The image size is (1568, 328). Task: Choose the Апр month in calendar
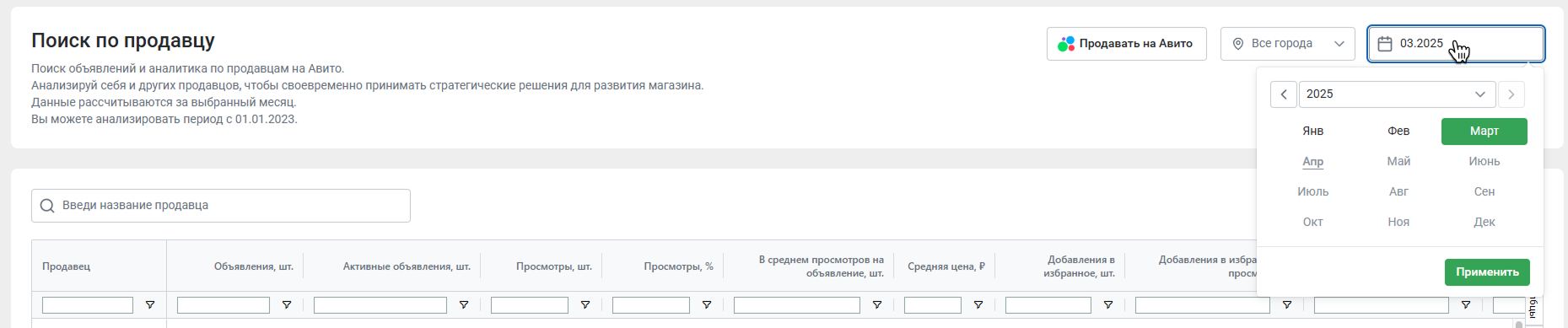coord(1312,162)
